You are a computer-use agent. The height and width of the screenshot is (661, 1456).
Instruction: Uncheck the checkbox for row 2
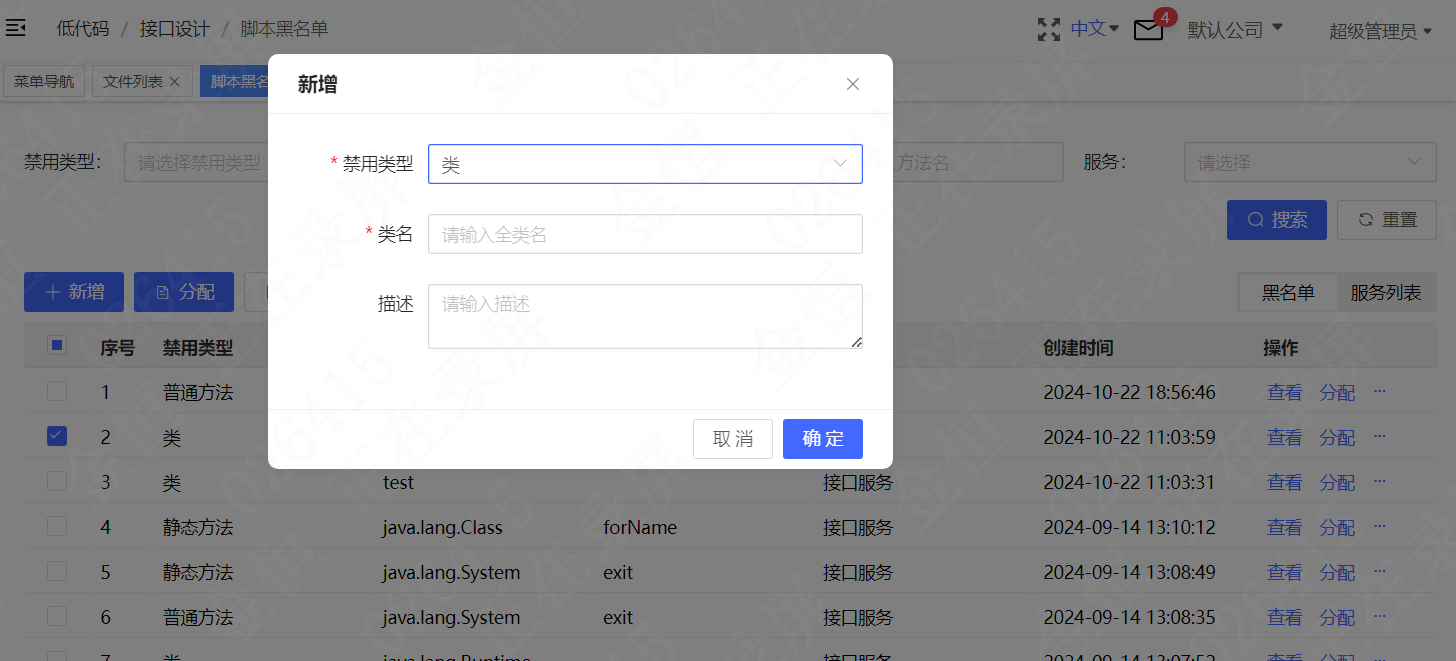click(x=57, y=436)
